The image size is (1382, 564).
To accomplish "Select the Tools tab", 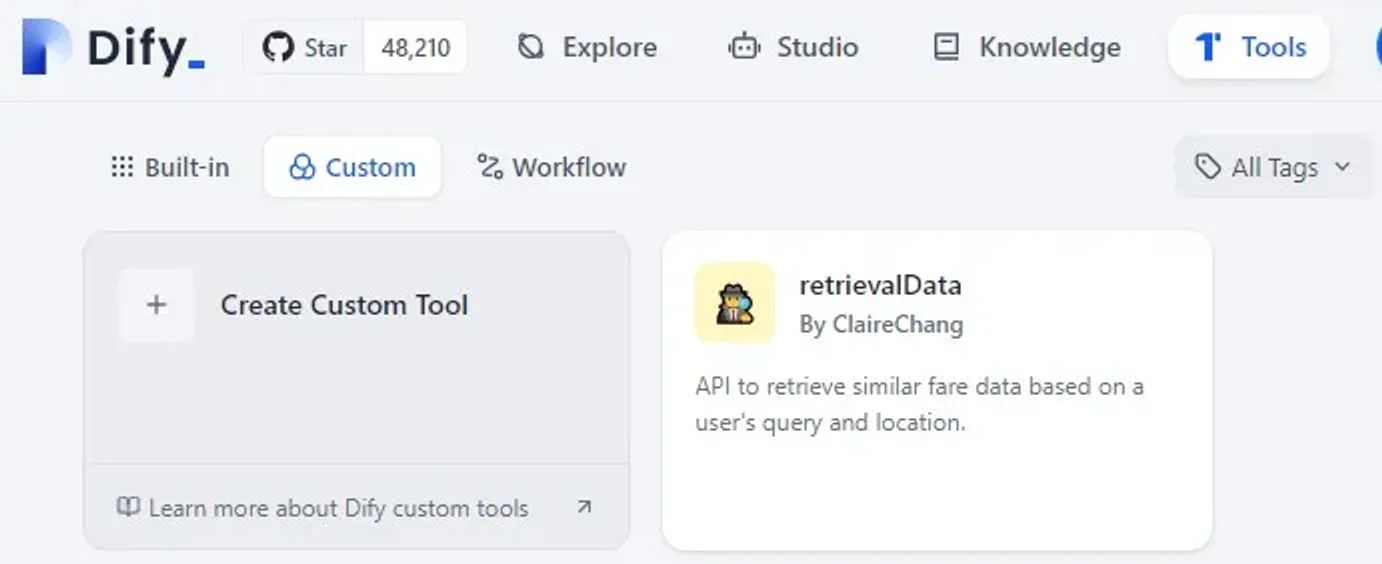I will pyautogui.click(x=1249, y=47).
